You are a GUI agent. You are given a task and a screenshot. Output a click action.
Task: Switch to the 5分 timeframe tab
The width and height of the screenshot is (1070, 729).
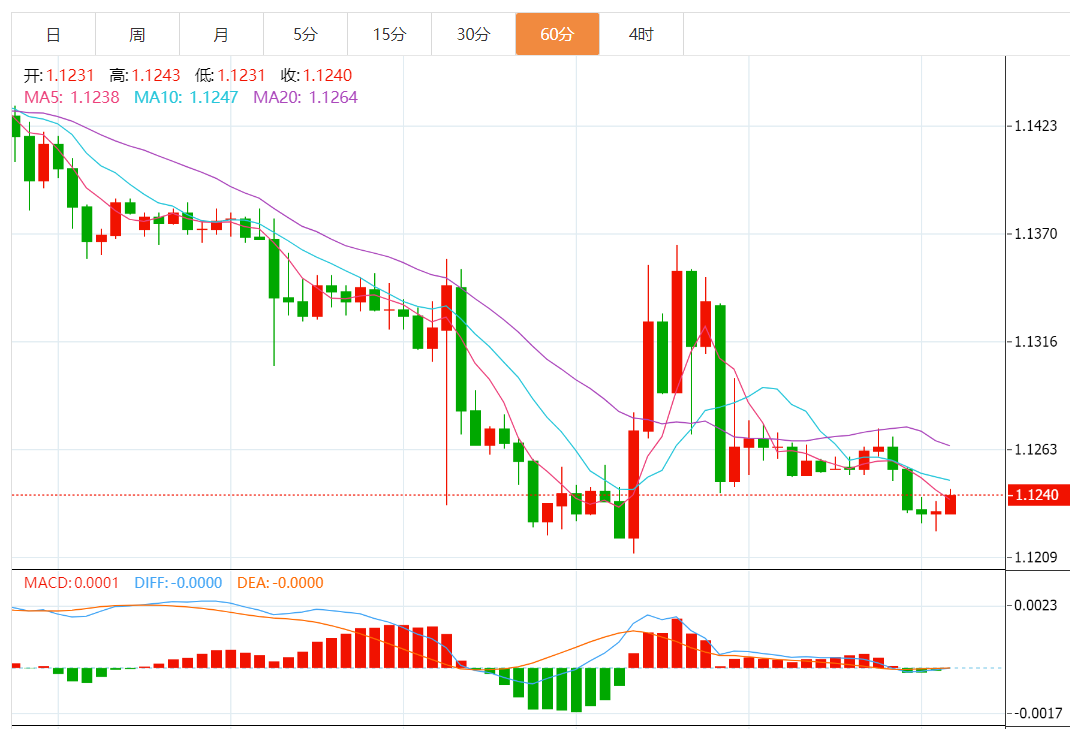[x=305, y=34]
